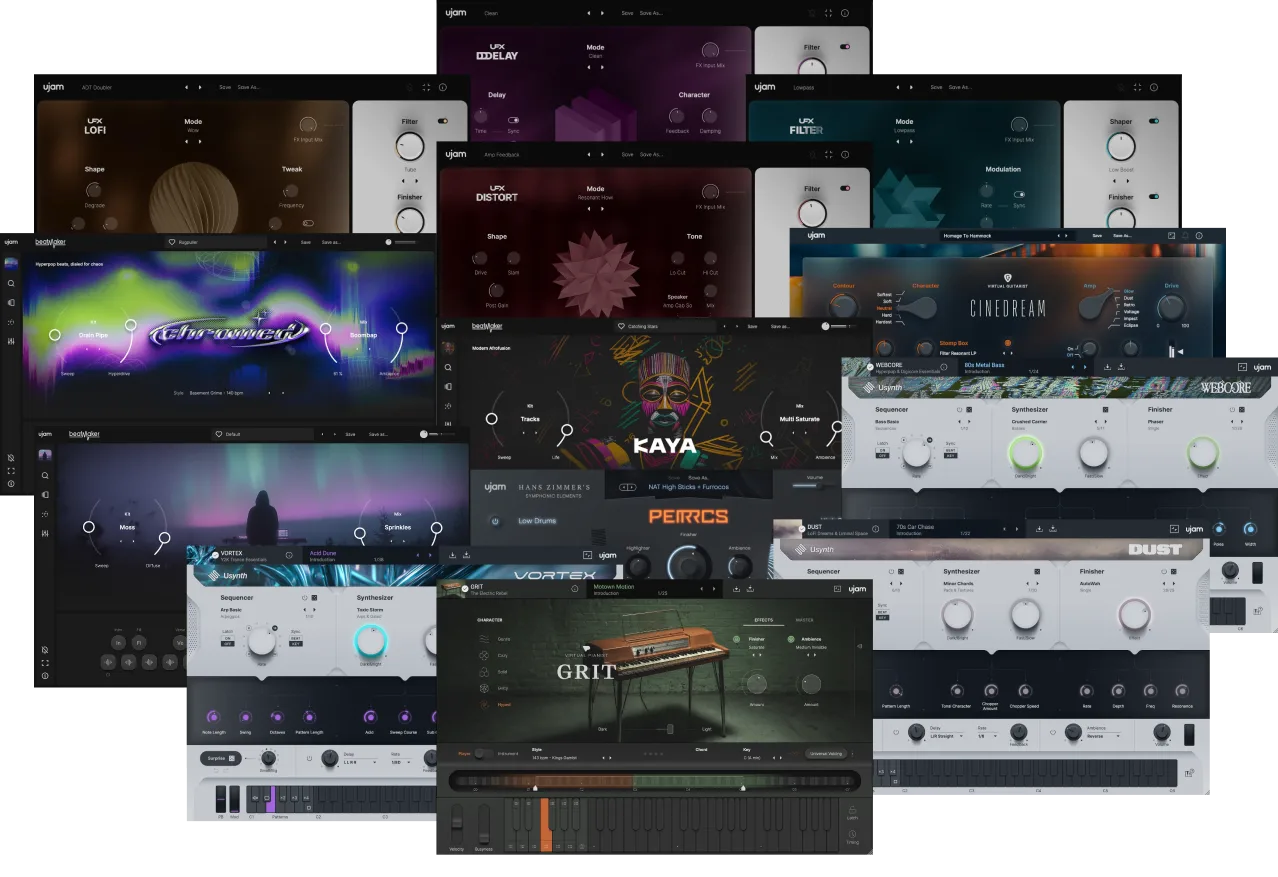This screenshot has height=877, width=1278.
Task: Switch to the MASTER tab in GRIT
Action: pyautogui.click(x=806, y=620)
